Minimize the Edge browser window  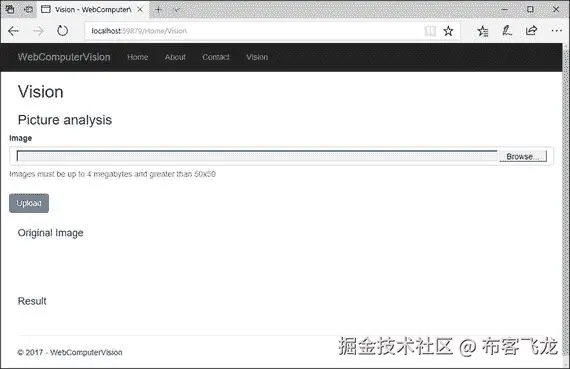pyautogui.click(x=505, y=9)
